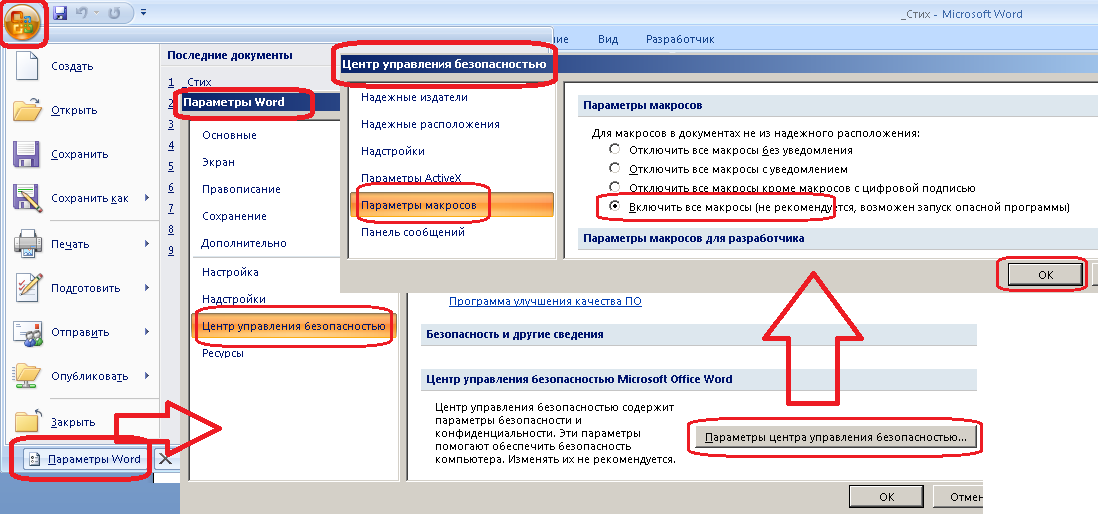1098x514 pixels.
Task: Click the Undo icon in quick access toolbar
Action: pyautogui.click(x=84, y=13)
